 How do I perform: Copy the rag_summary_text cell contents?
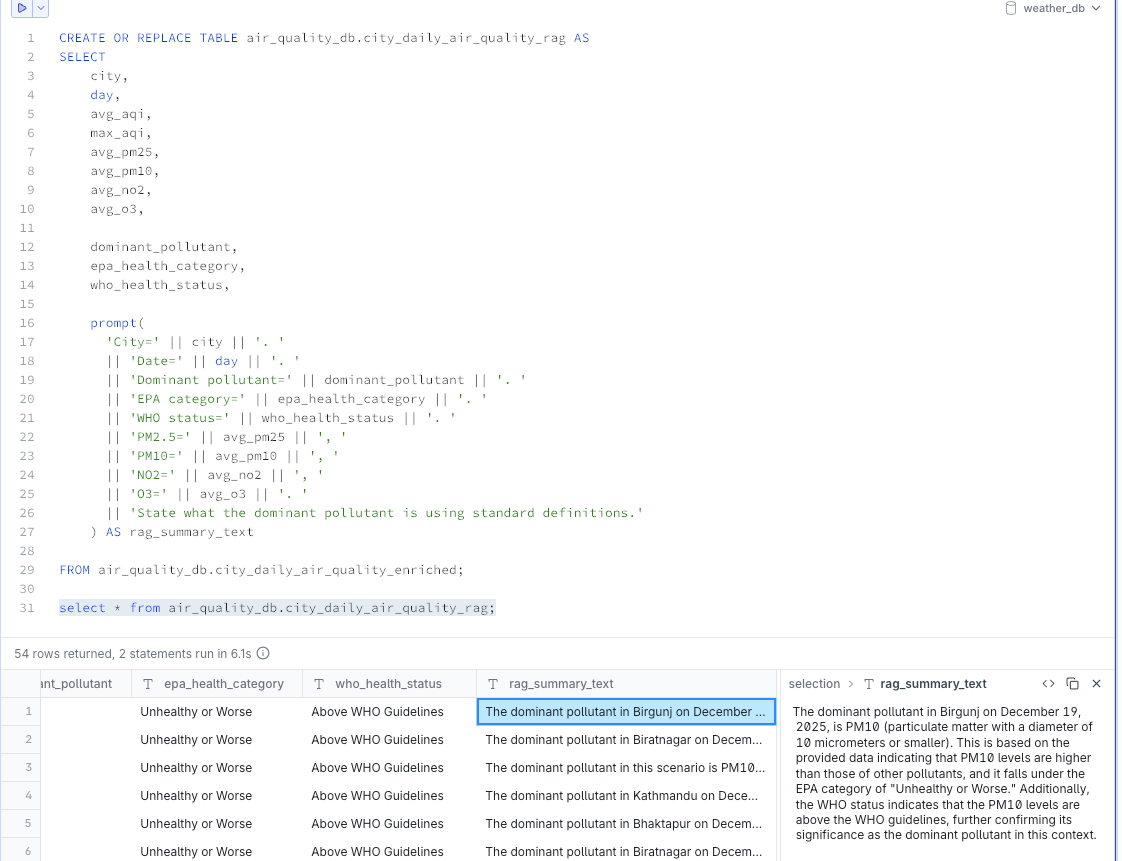click(1072, 683)
